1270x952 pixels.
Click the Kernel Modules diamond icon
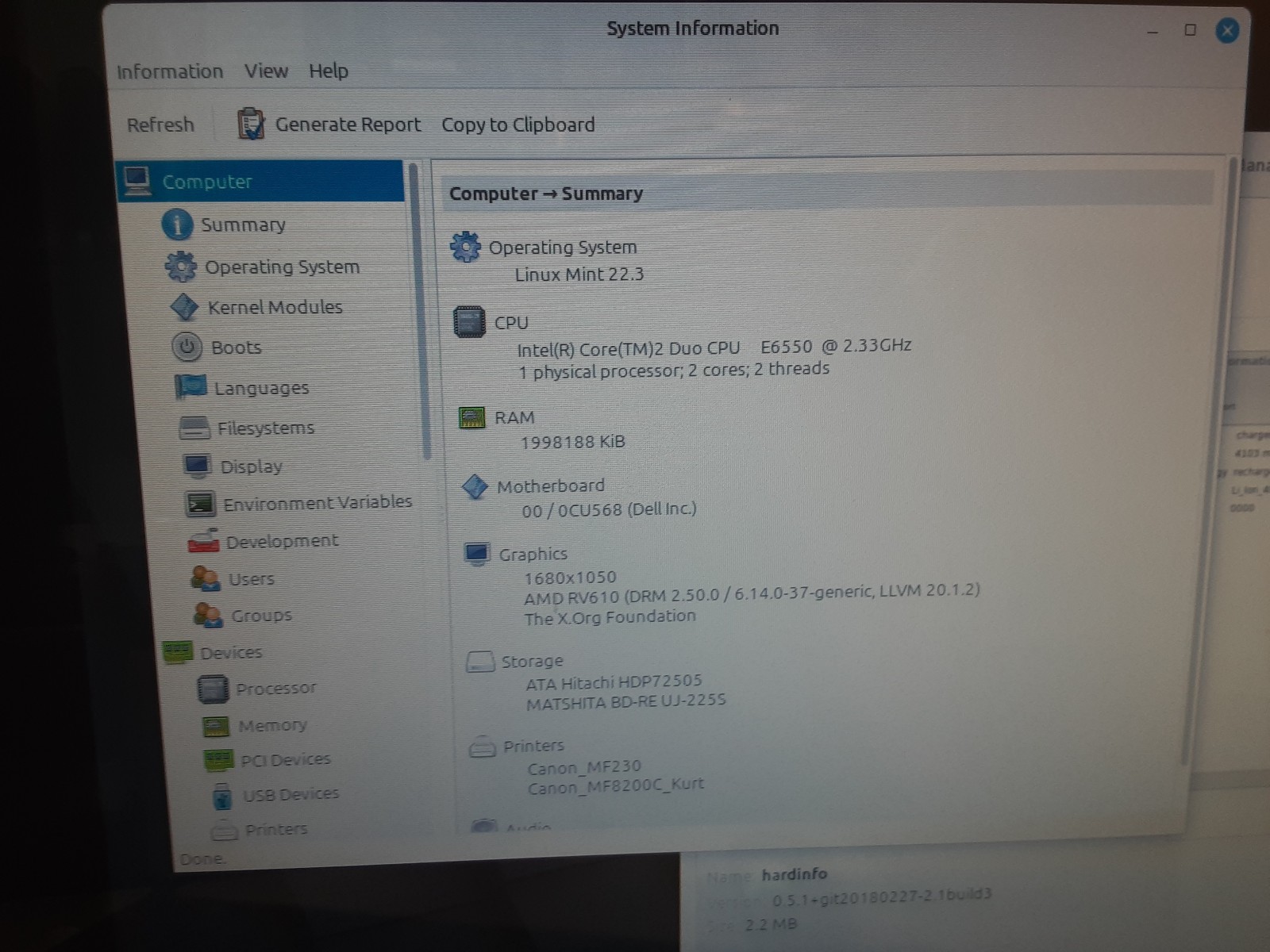point(184,307)
